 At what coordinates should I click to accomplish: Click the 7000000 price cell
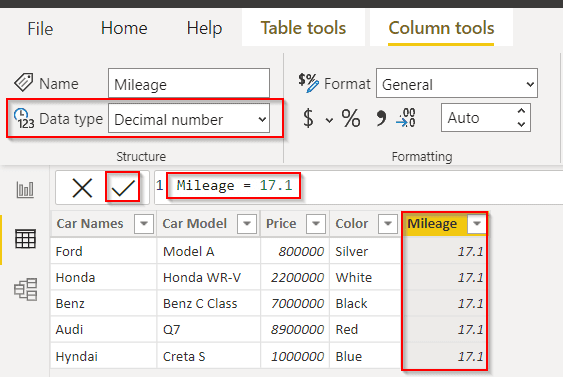[295, 303]
